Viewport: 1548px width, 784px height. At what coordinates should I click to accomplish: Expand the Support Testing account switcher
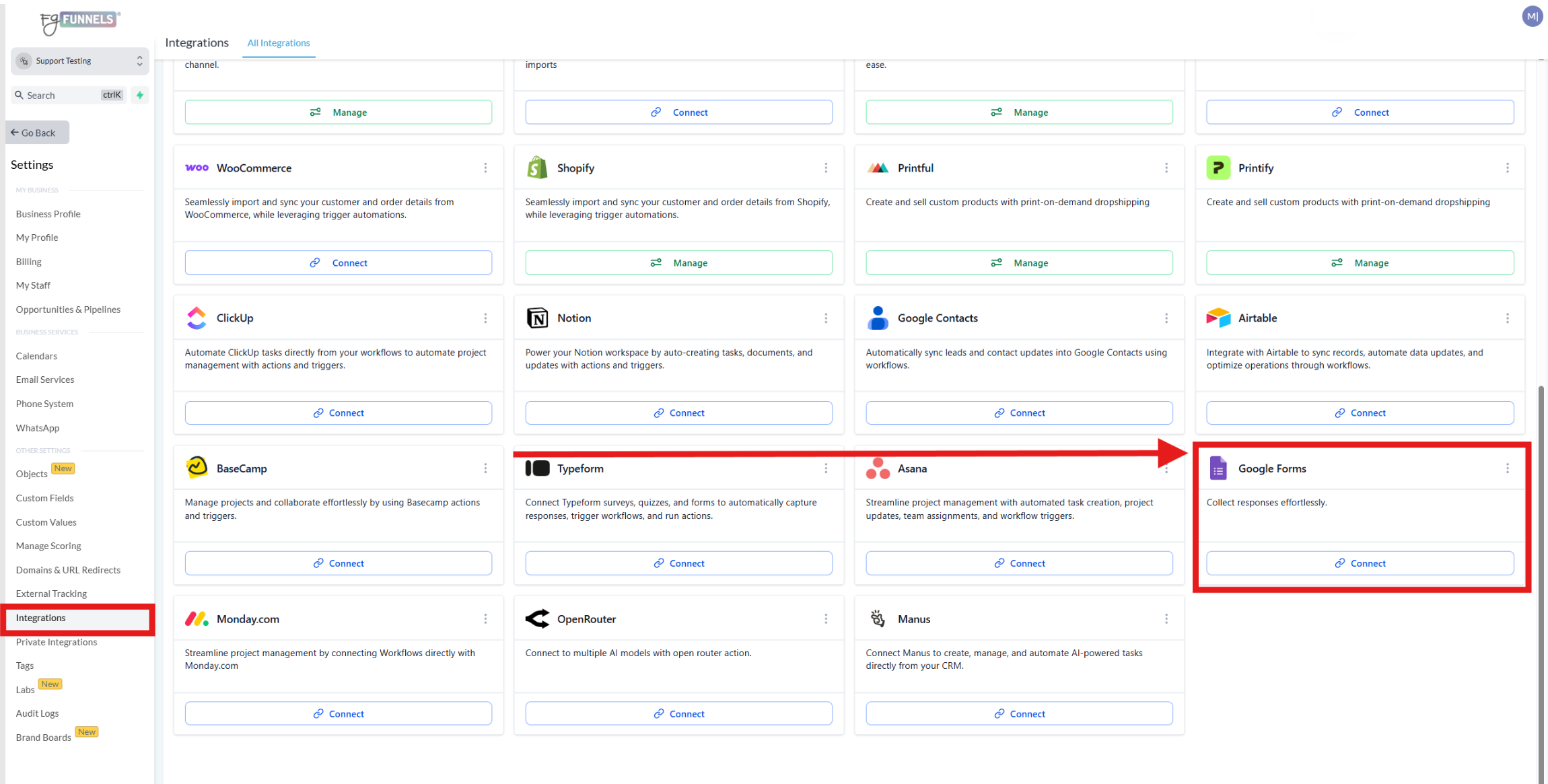79,61
